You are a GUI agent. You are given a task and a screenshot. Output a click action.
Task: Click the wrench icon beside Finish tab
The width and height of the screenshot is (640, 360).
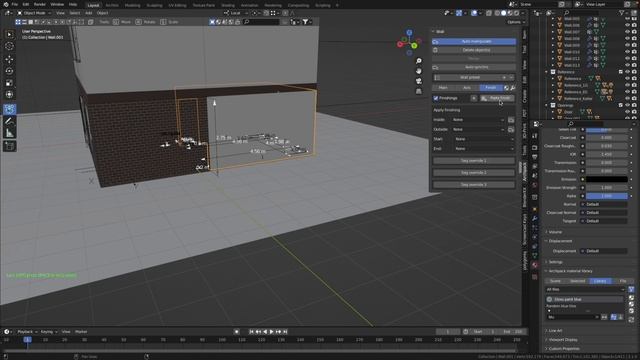[513, 88]
